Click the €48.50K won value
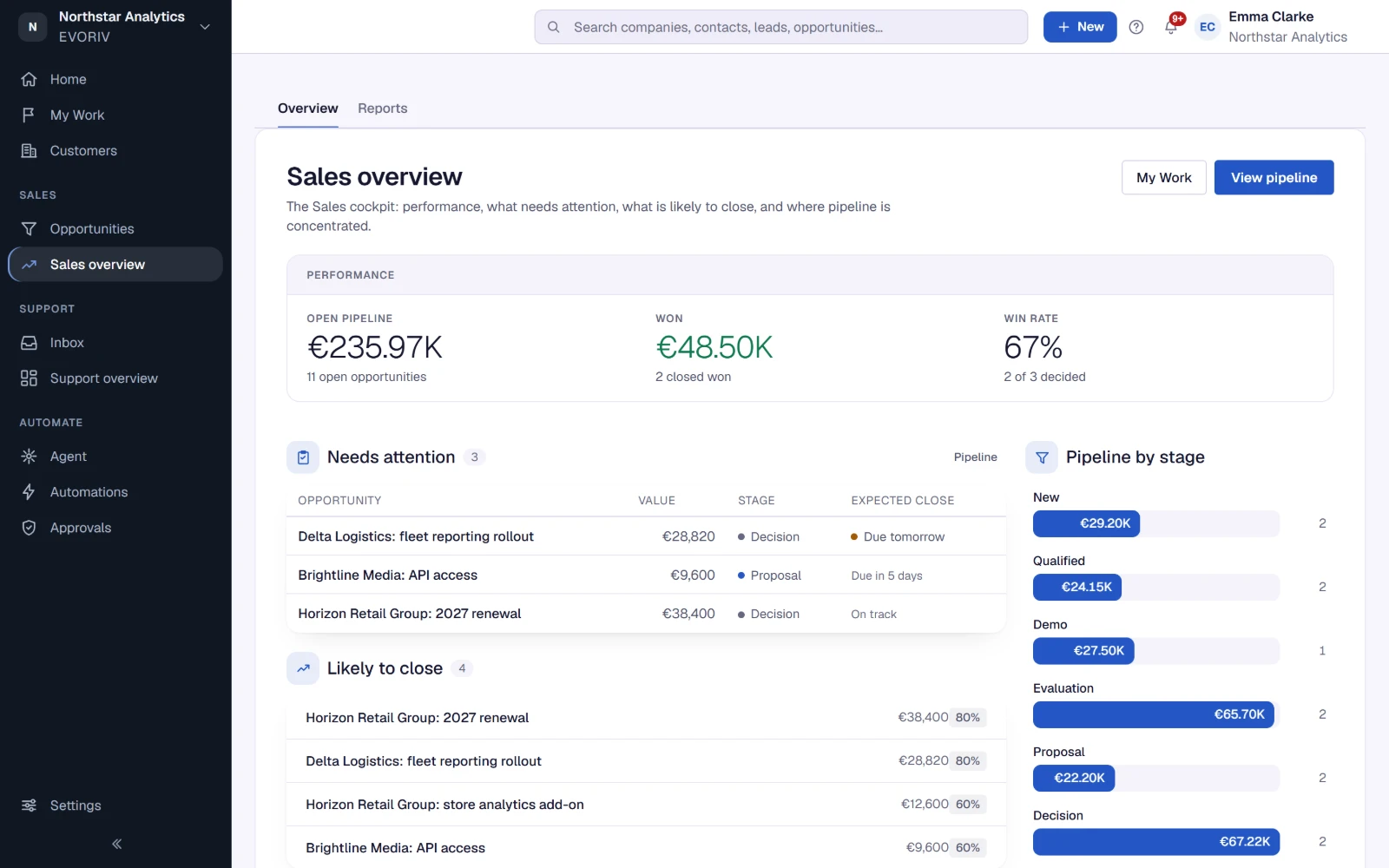1389x868 pixels. click(x=714, y=347)
